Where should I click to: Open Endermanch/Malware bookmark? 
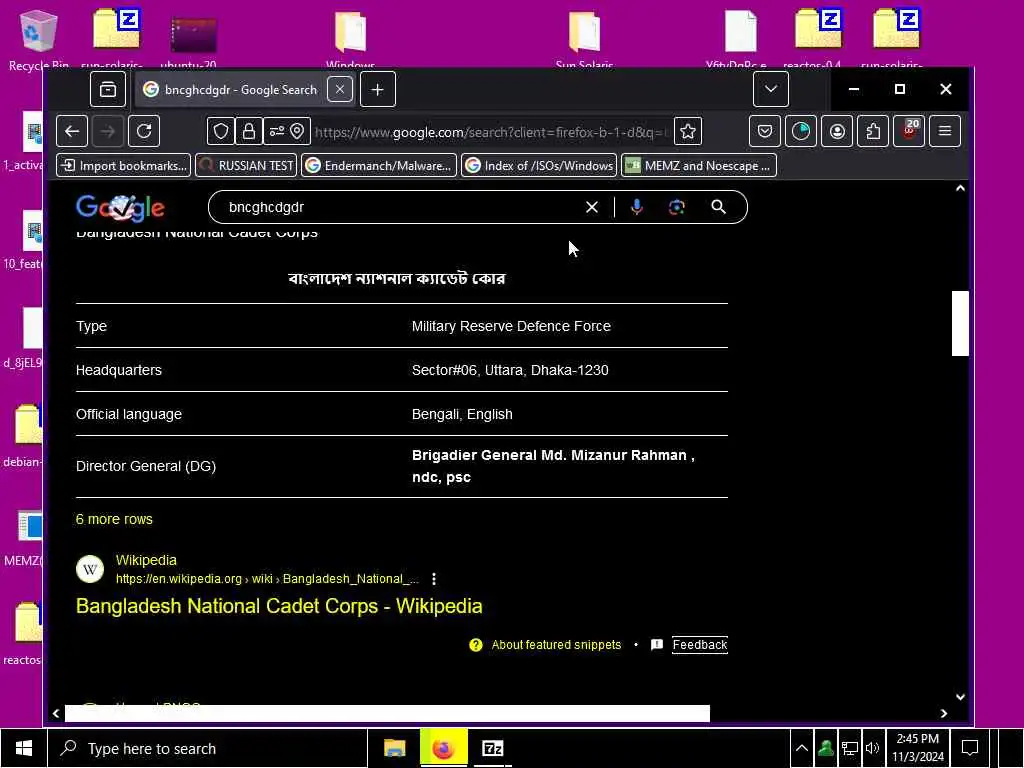pos(379,166)
